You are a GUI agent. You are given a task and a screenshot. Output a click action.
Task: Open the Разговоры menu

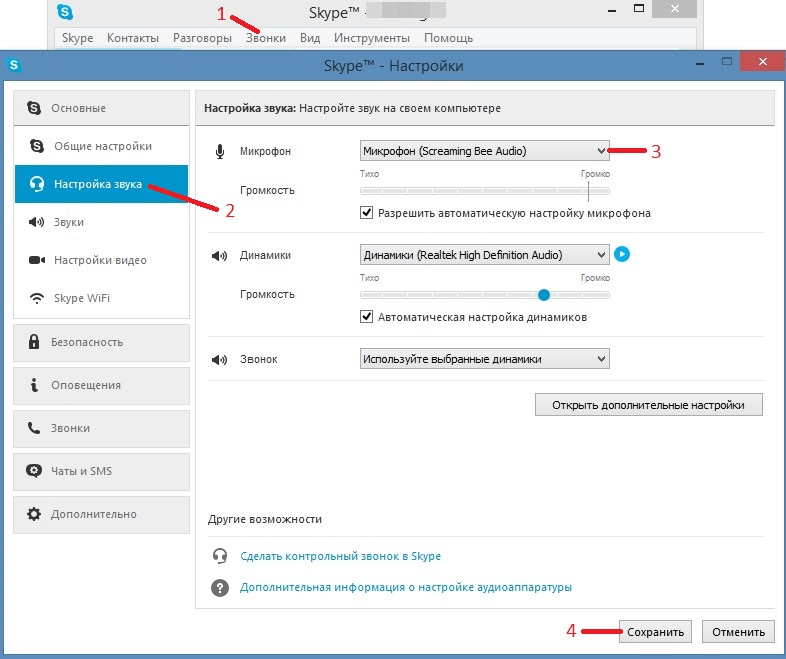point(203,38)
